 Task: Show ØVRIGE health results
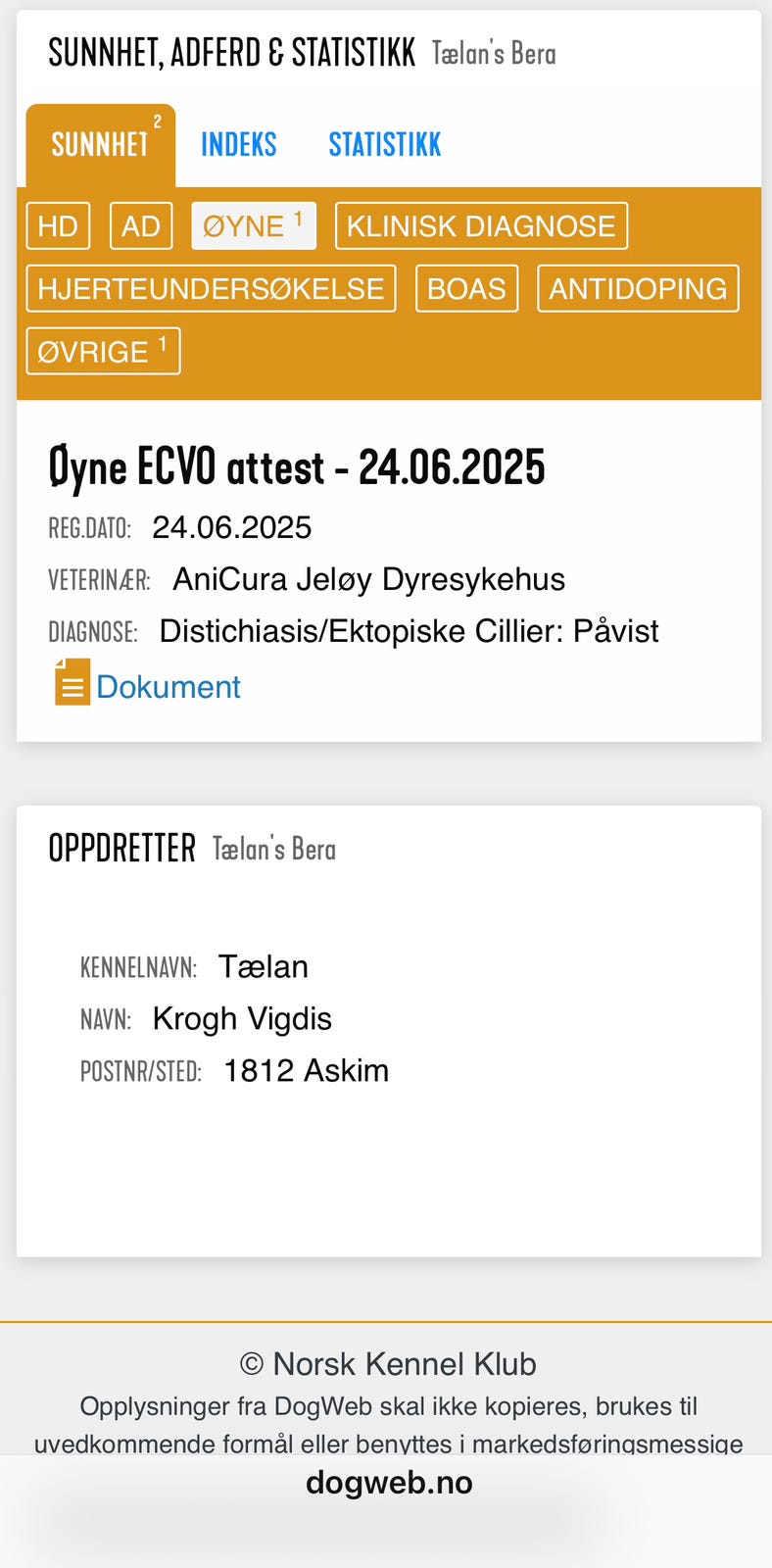coord(103,351)
